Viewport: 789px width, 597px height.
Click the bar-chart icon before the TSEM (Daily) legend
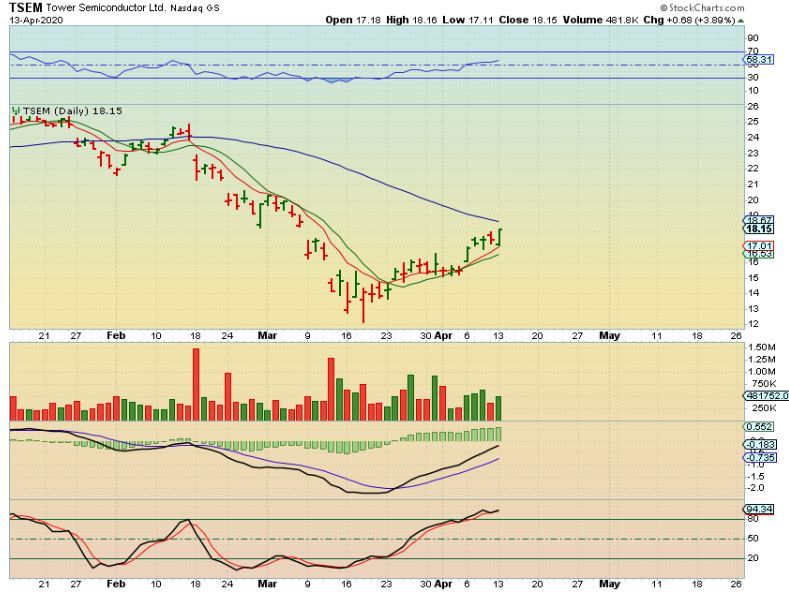[x=16, y=111]
